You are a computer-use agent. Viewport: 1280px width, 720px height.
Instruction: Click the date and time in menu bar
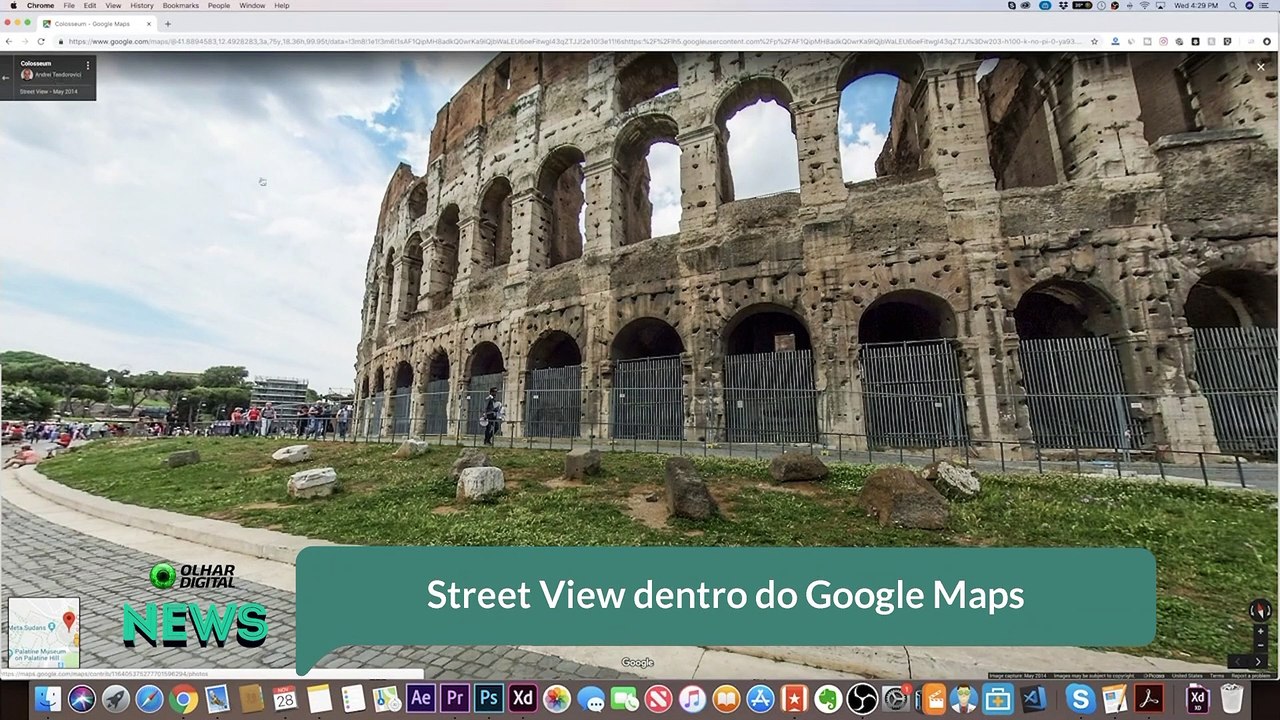coord(1196,5)
